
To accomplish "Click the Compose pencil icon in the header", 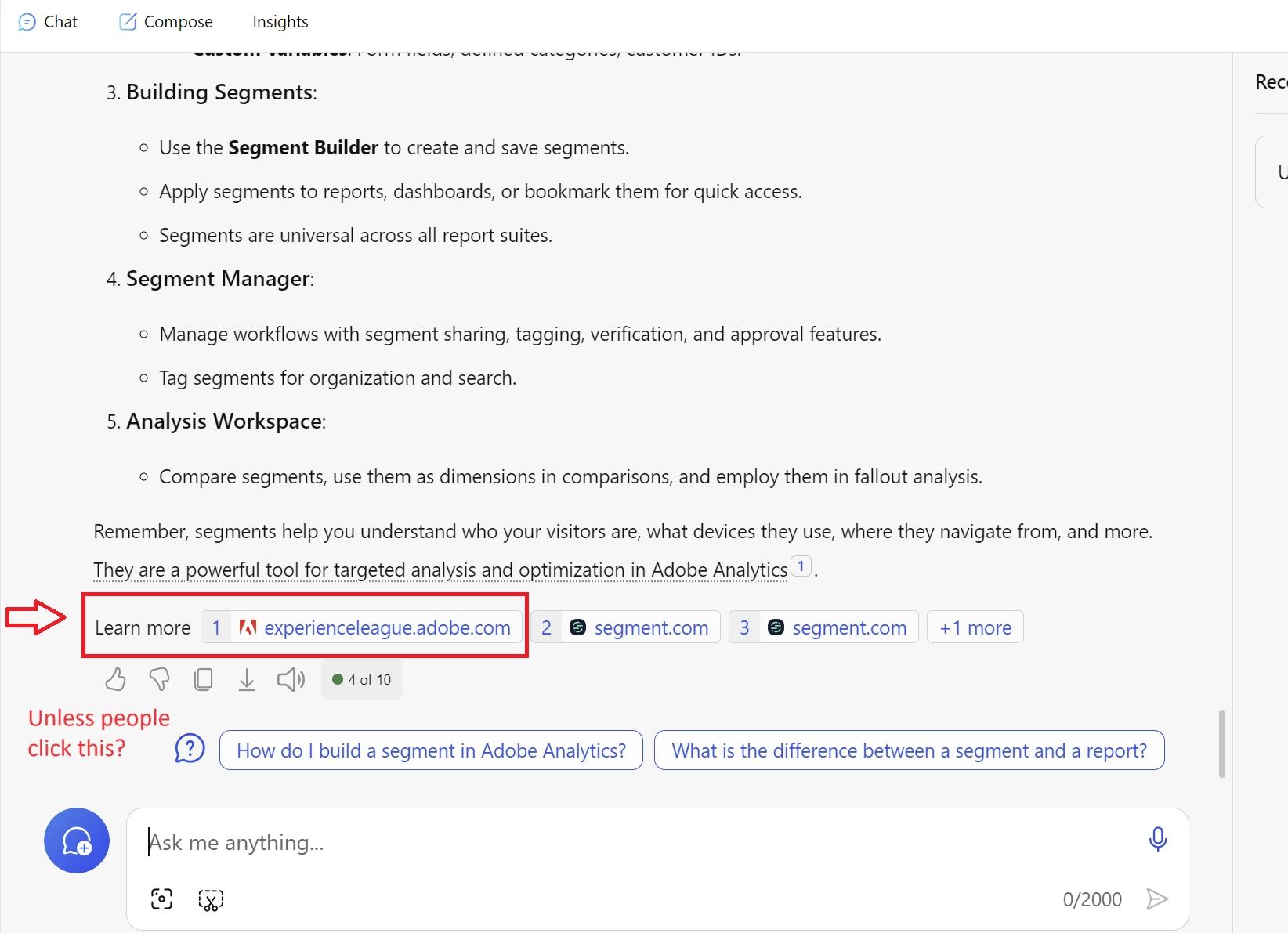I will [x=128, y=21].
